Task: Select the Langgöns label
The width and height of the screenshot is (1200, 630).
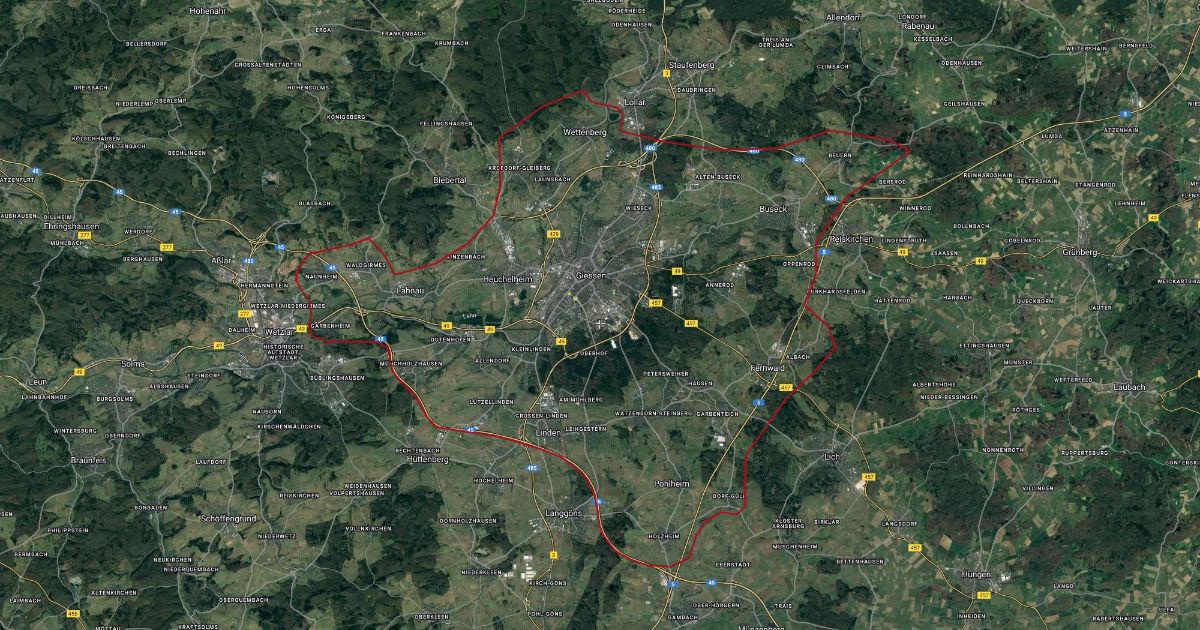Action: [x=565, y=512]
